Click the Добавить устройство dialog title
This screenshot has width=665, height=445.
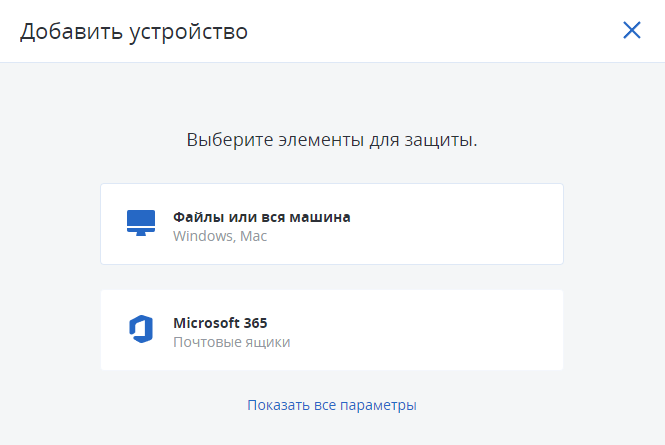pos(134,32)
